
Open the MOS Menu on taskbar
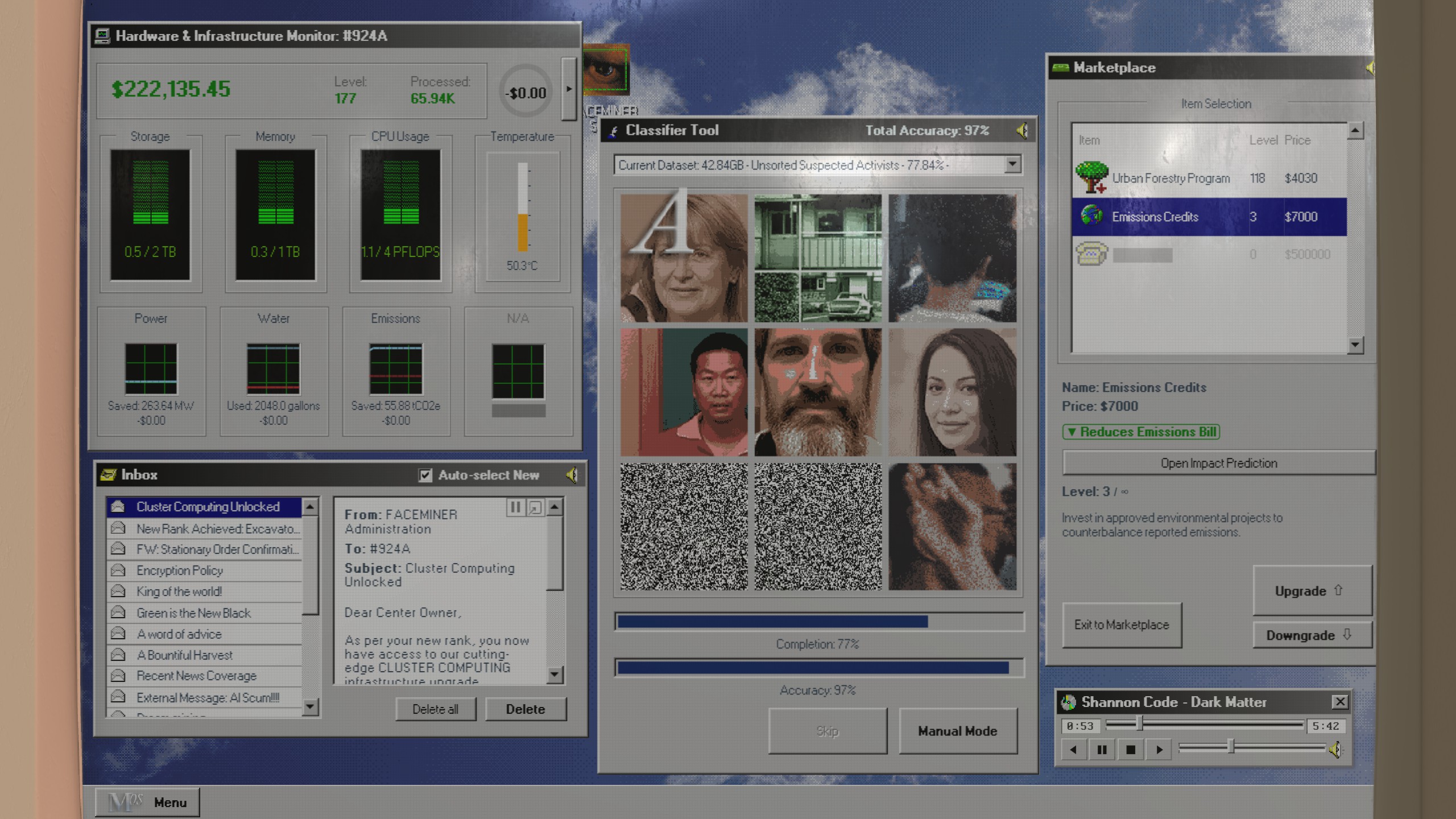click(148, 802)
